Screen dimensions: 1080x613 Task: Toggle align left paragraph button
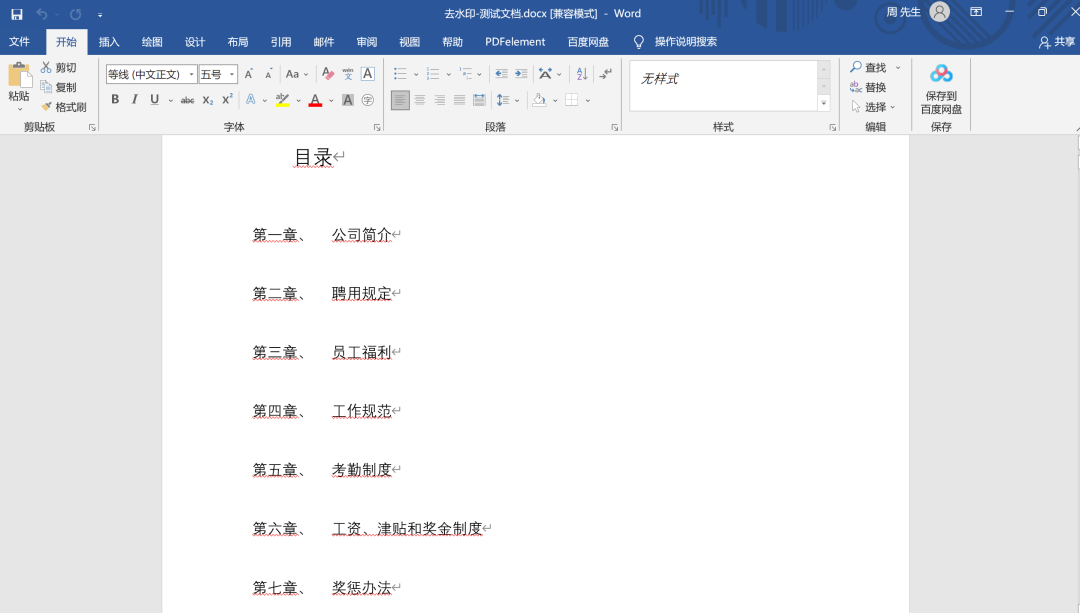400,100
